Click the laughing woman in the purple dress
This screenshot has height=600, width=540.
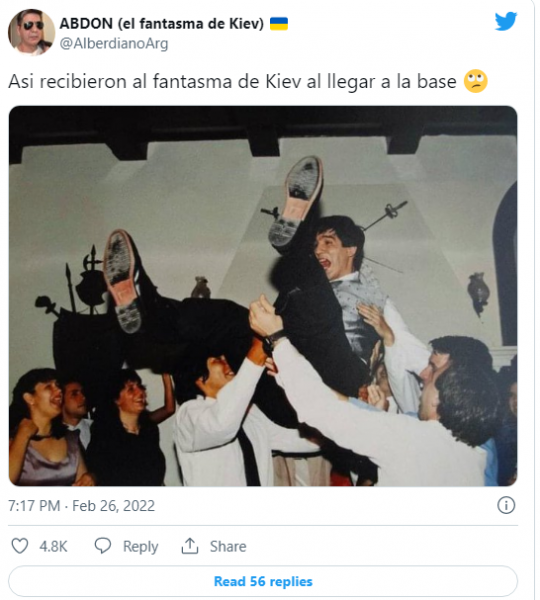pyautogui.click(x=44, y=427)
